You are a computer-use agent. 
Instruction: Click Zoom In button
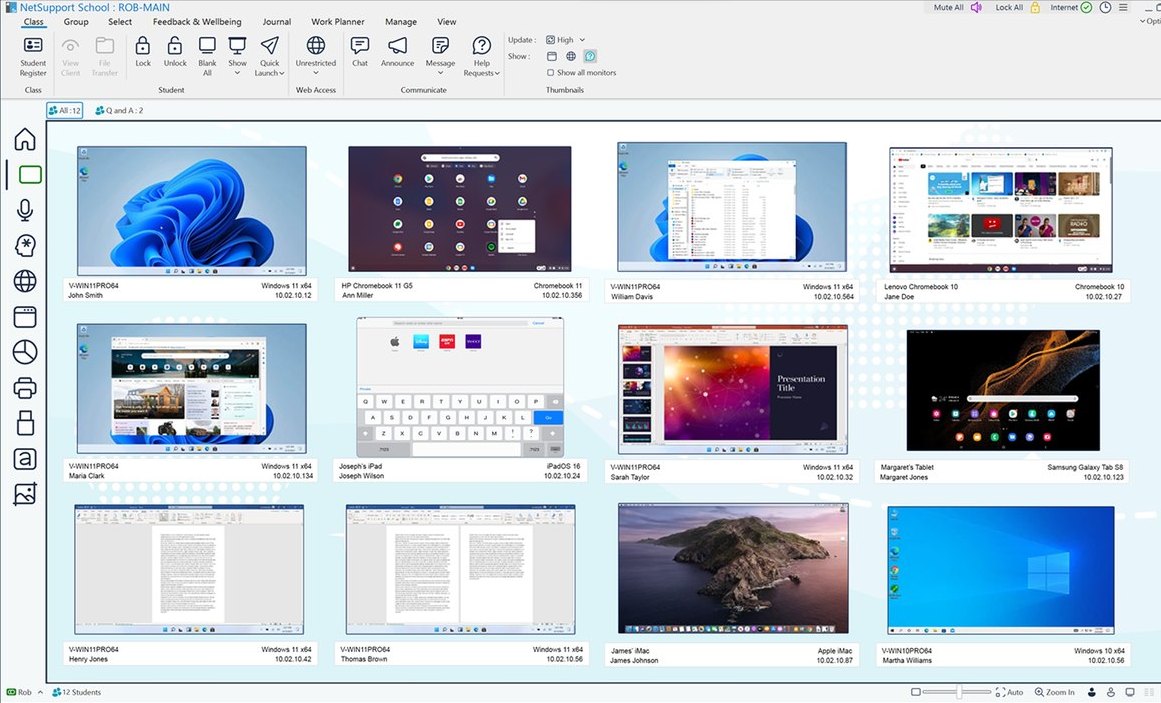(x=1054, y=692)
